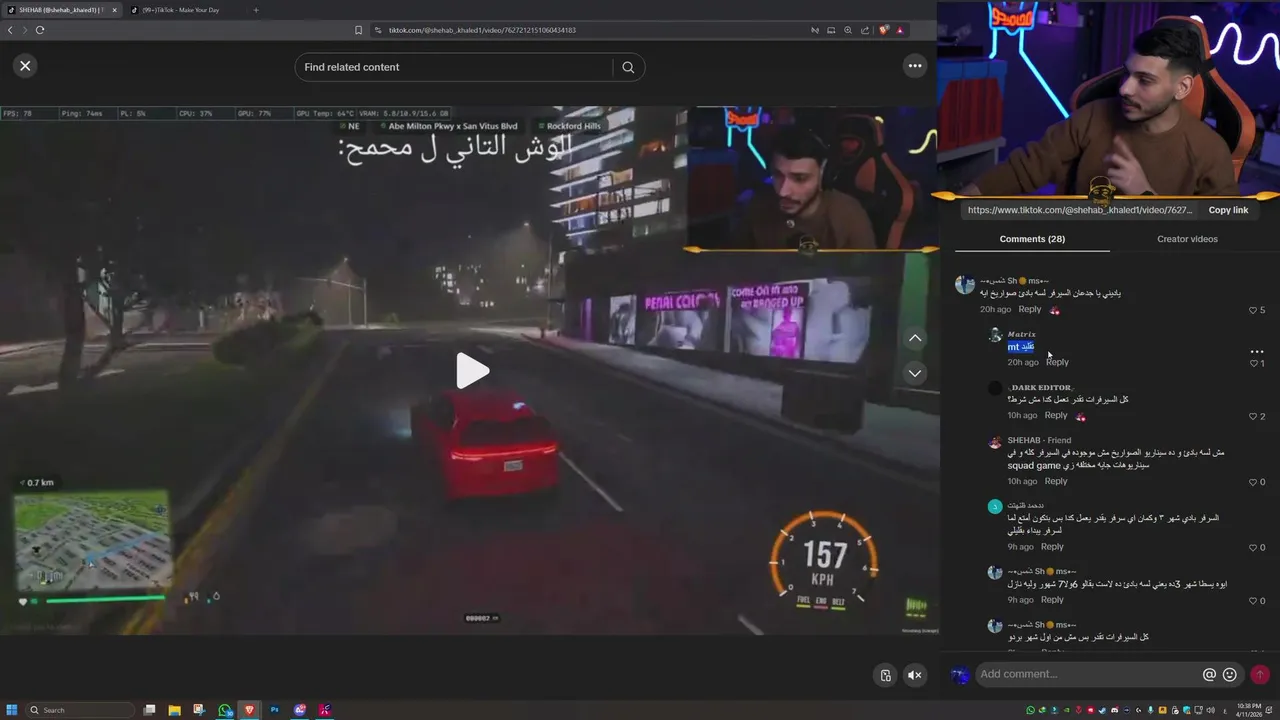Switch to the Comments (28) tab
1280x720 pixels.
click(x=1032, y=239)
